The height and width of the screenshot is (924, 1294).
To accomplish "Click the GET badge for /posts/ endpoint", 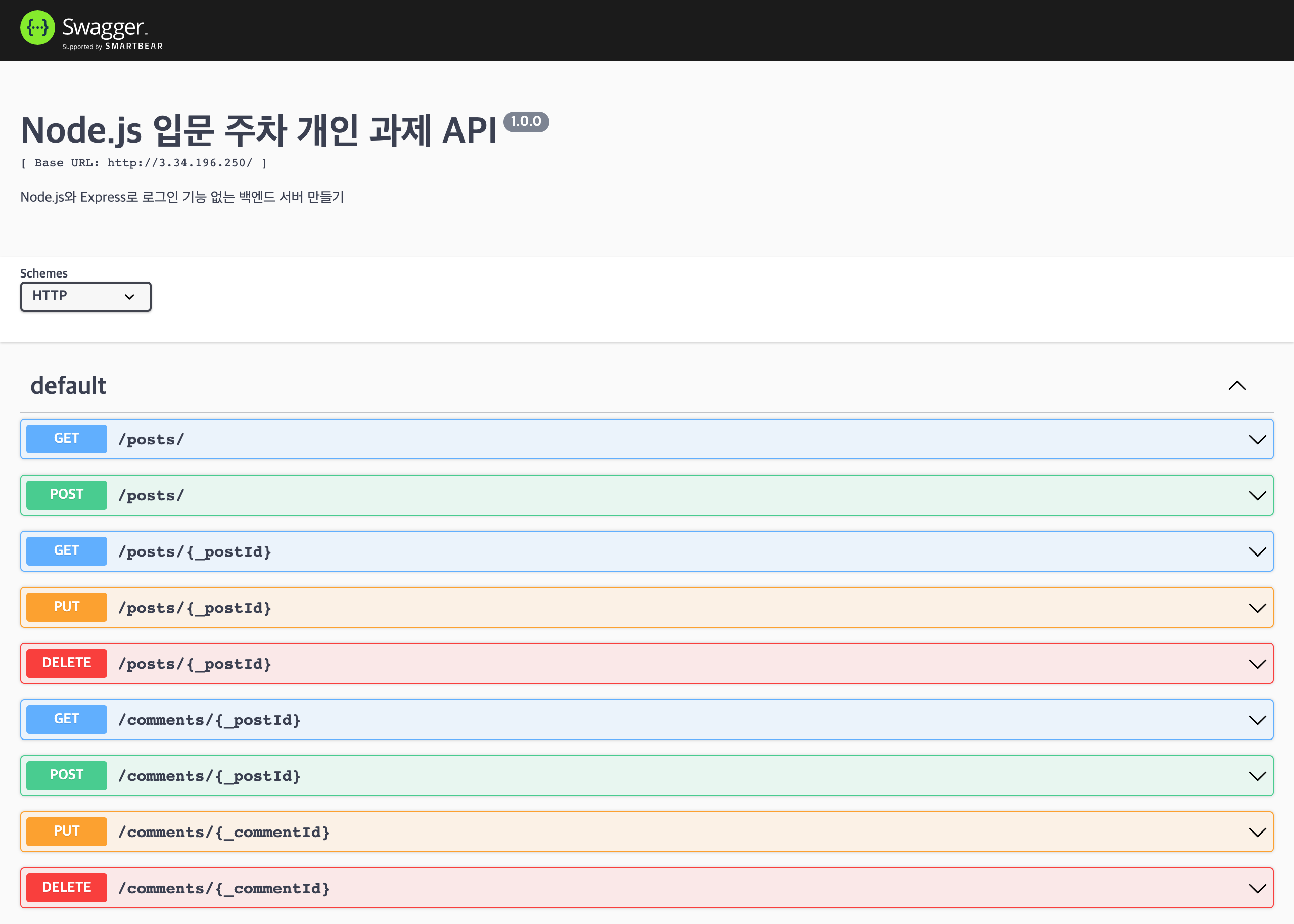I will coord(67,439).
